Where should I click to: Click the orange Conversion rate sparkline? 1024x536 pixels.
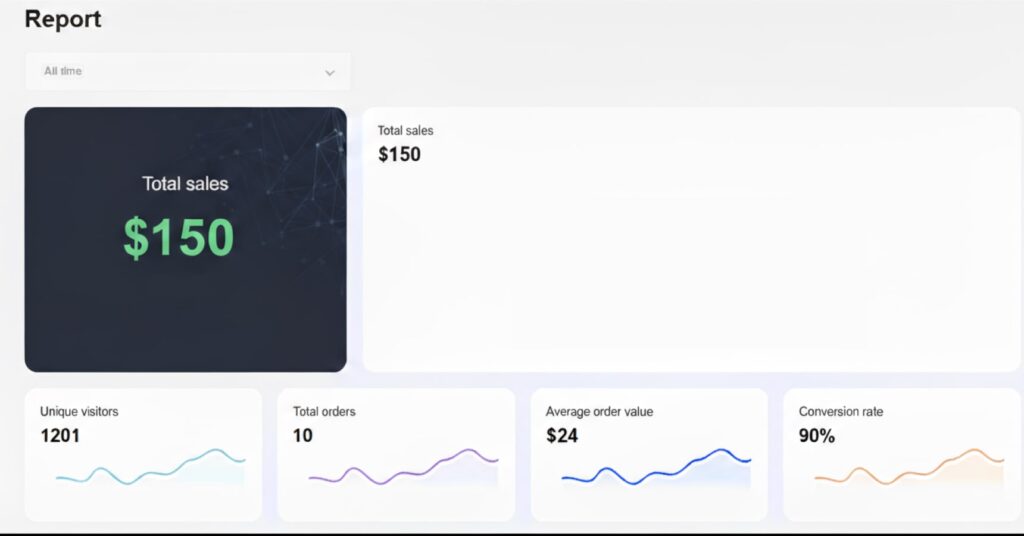(x=909, y=470)
